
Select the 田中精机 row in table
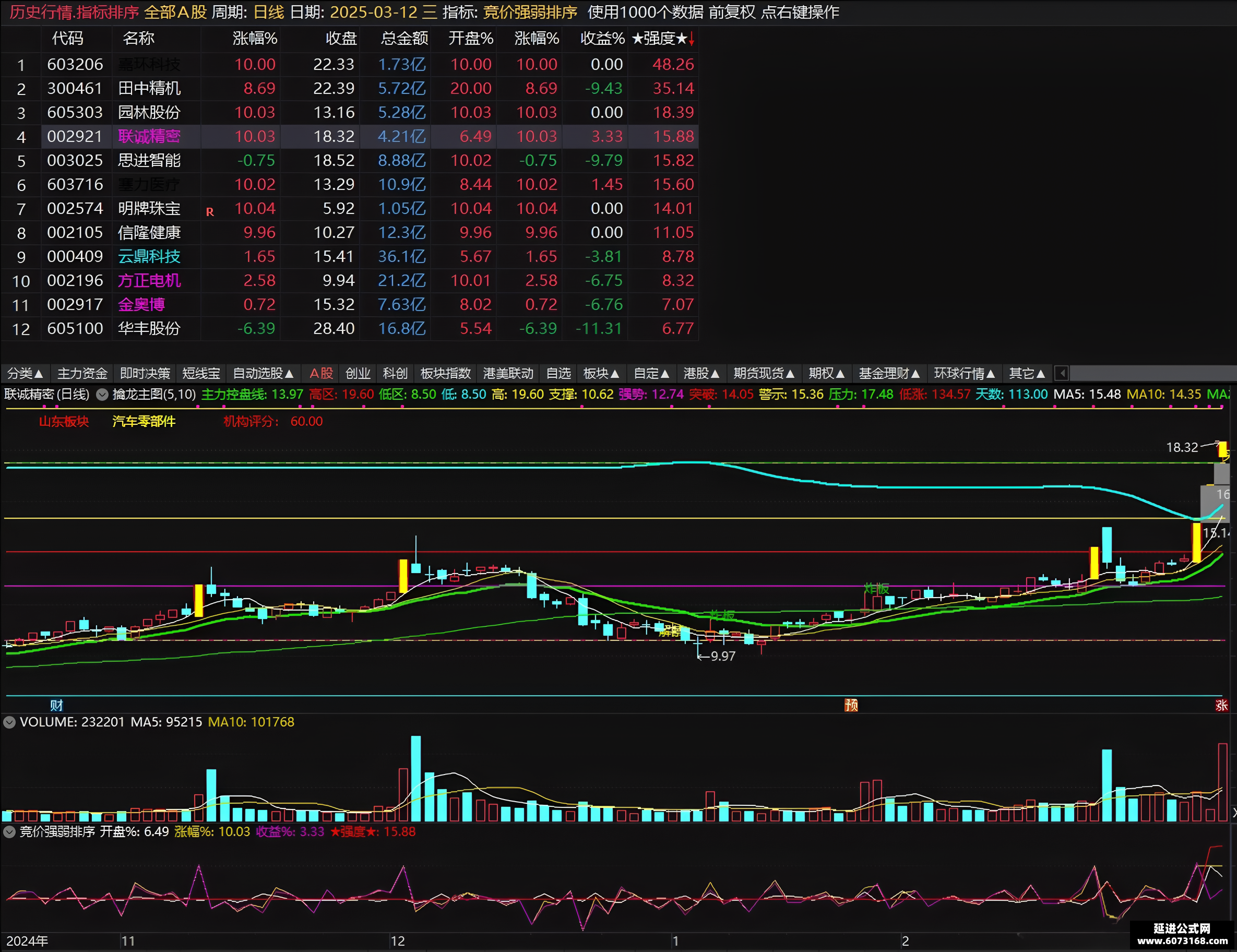click(x=350, y=88)
